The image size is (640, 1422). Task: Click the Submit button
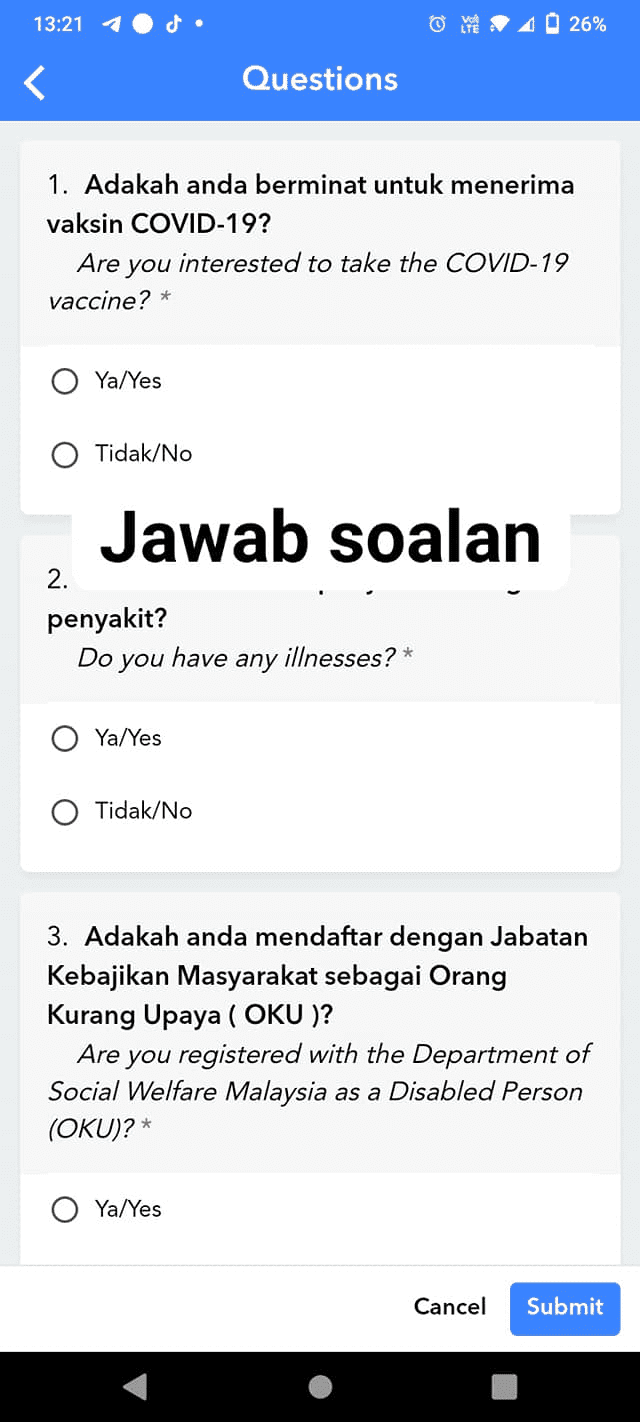point(565,1307)
